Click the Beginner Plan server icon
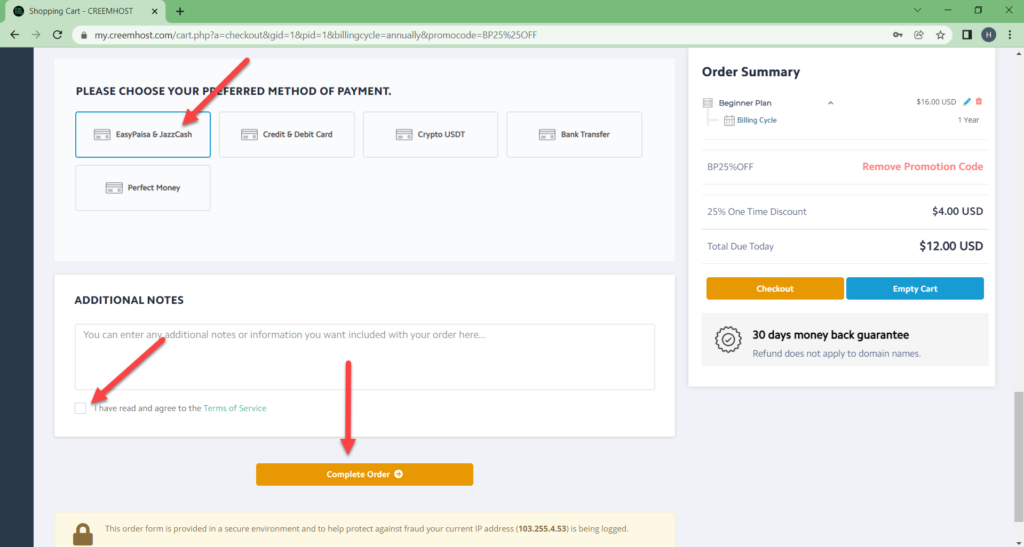The width and height of the screenshot is (1024, 547). 708,103
